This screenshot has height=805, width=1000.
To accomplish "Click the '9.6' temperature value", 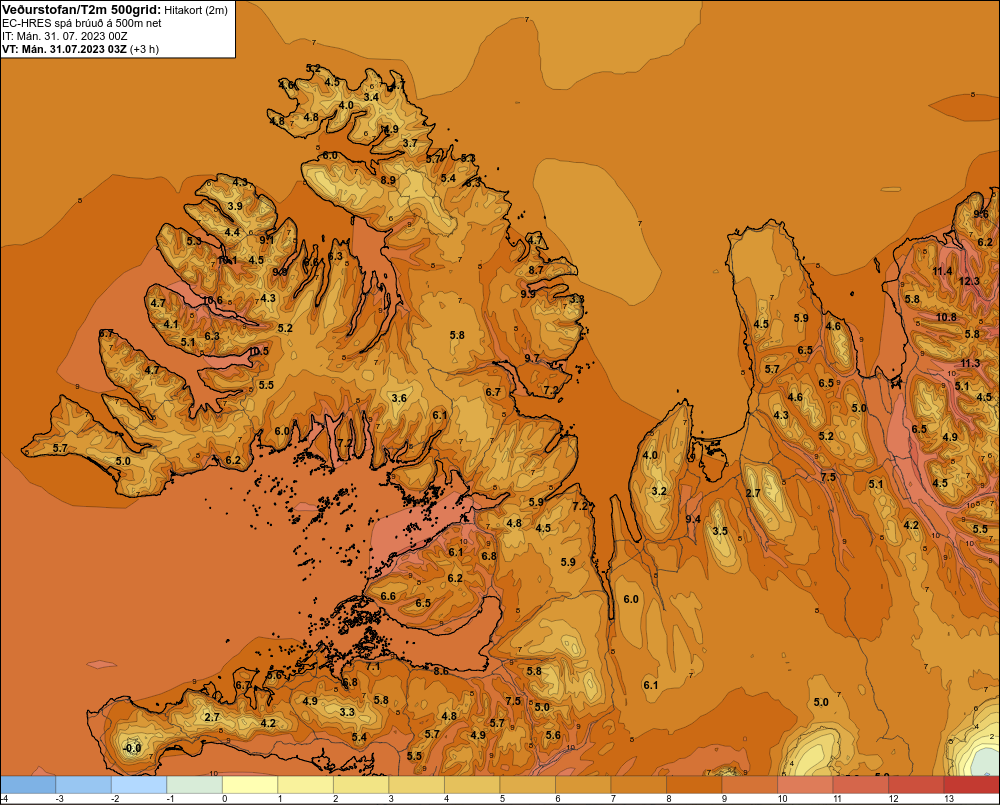I will (x=981, y=214).
